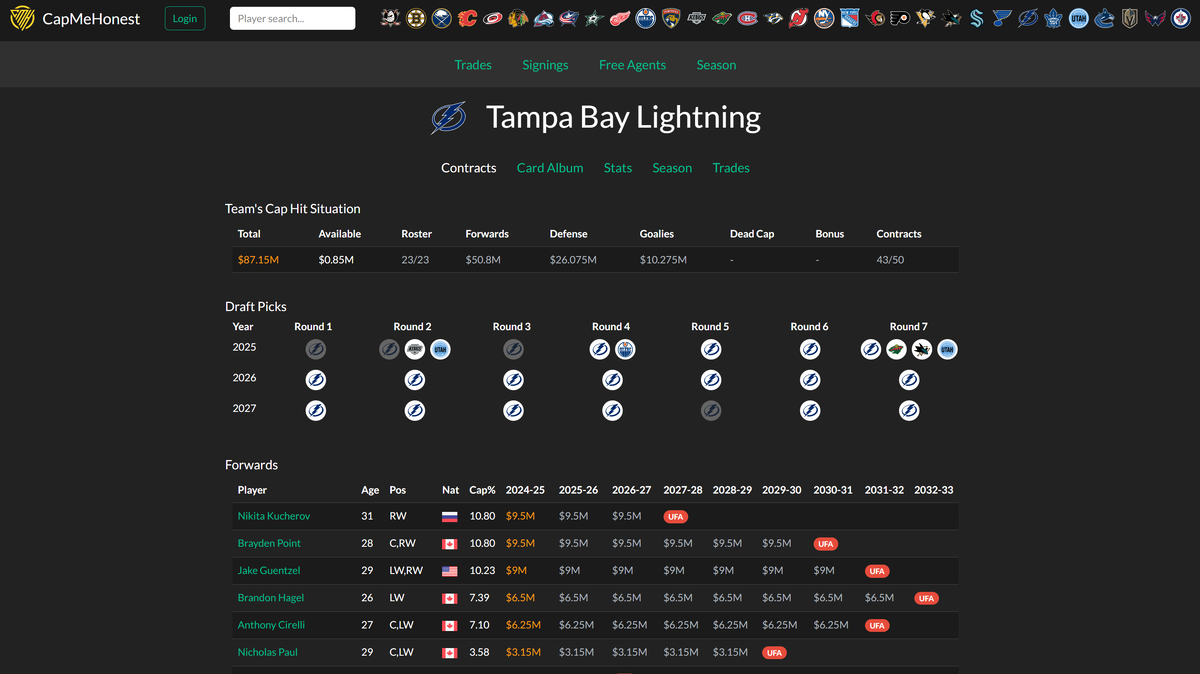Open the Anaheim Ducks team logo
The image size is (1200, 674).
pos(391,18)
